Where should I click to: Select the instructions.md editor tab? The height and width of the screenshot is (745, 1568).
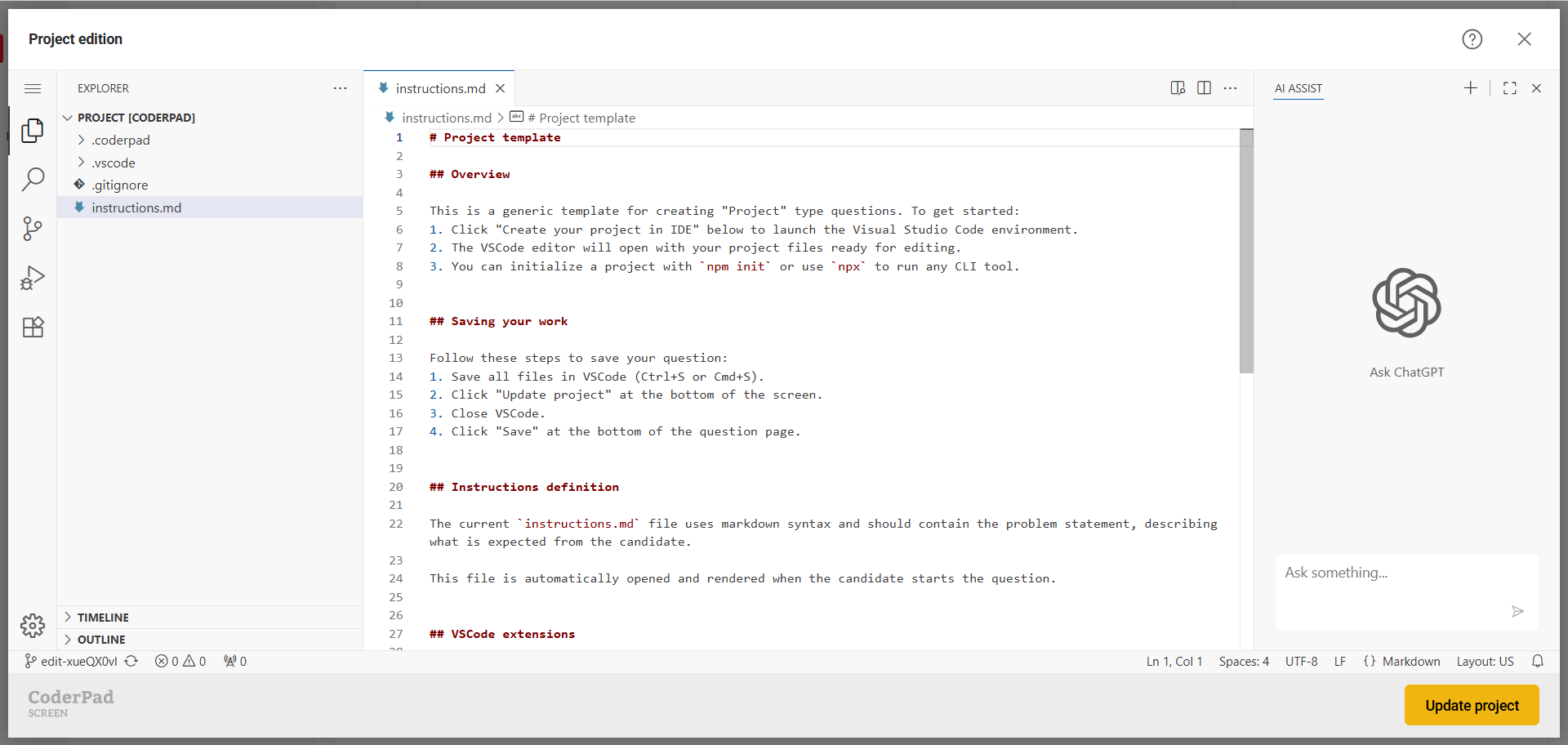coord(439,88)
